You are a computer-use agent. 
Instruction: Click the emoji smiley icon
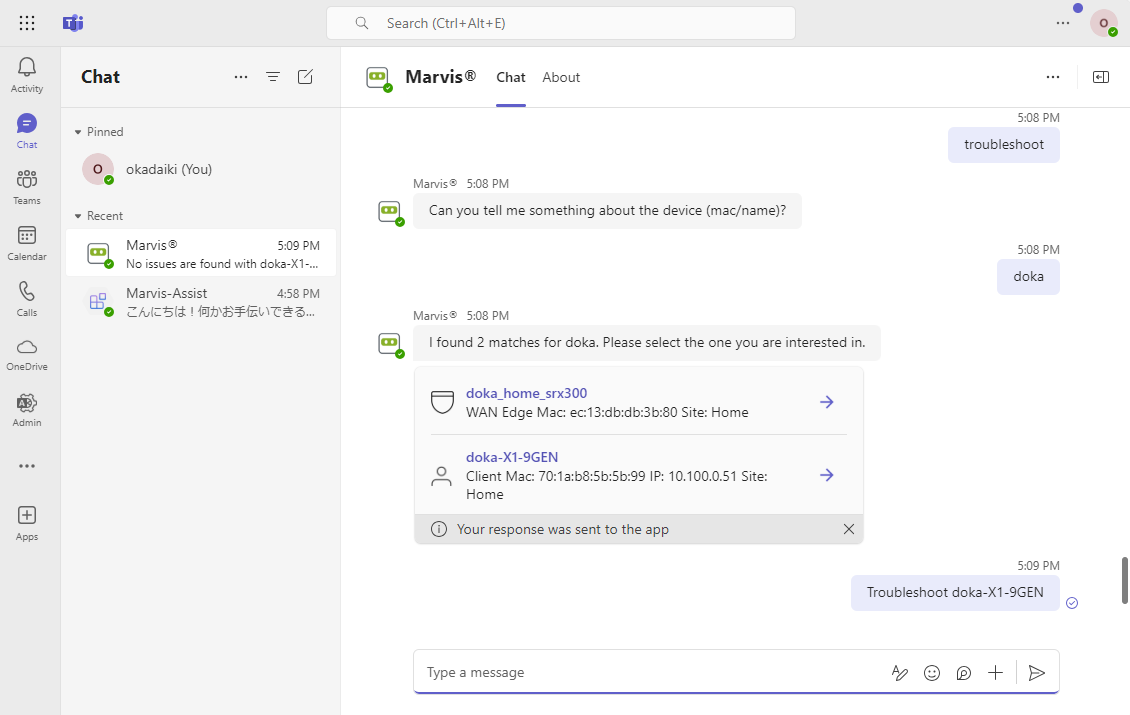(932, 673)
